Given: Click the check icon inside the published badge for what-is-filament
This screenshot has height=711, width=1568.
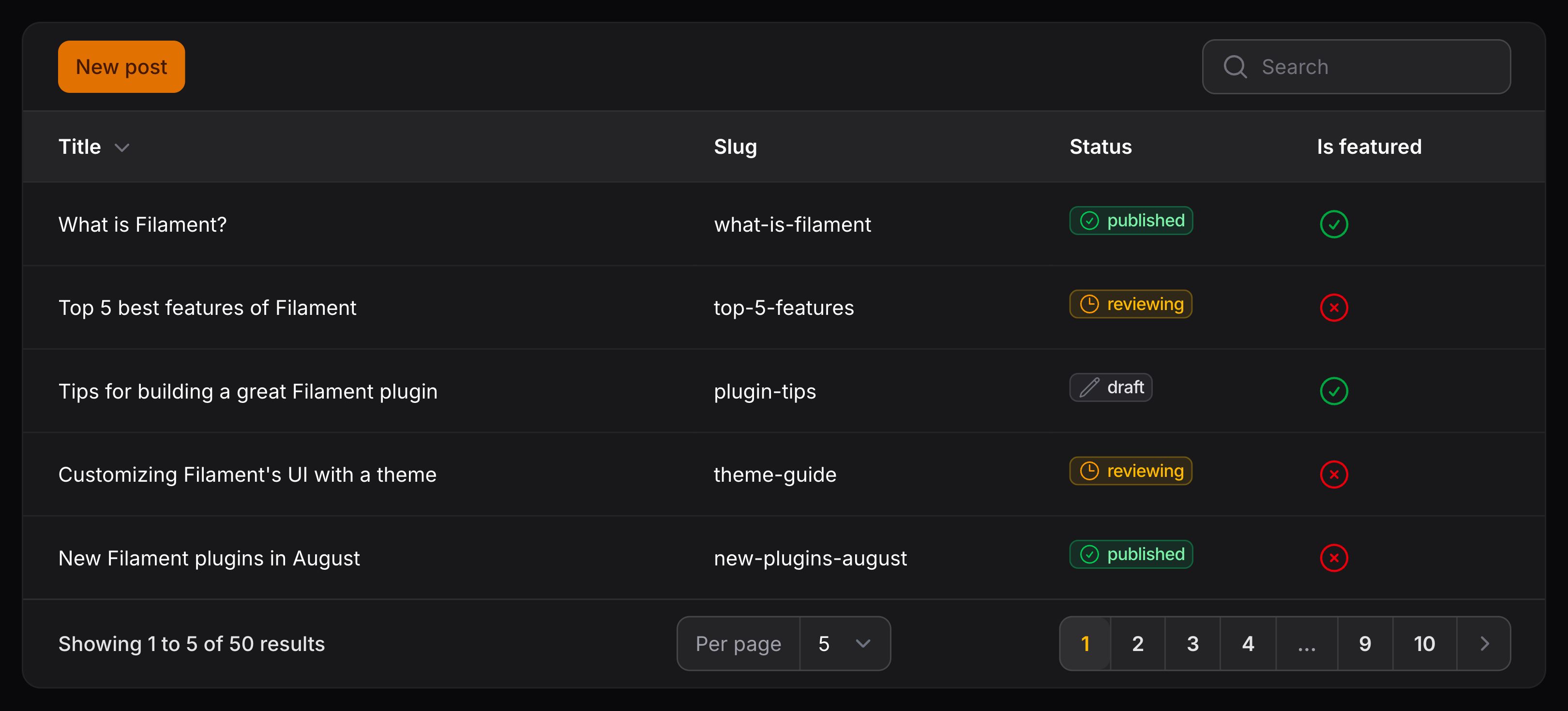Looking at the screenshot, I should pyautogui.click(x=1090, y=220).
